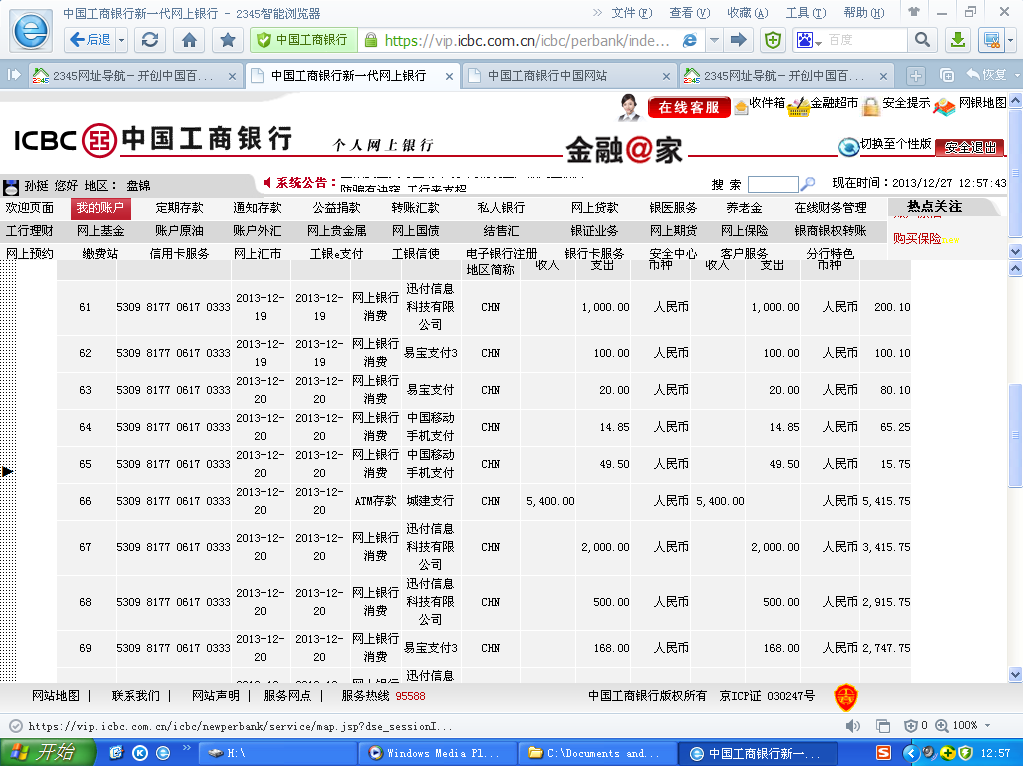Expand the 后退 back history dropdown arrow

[122, 40]
